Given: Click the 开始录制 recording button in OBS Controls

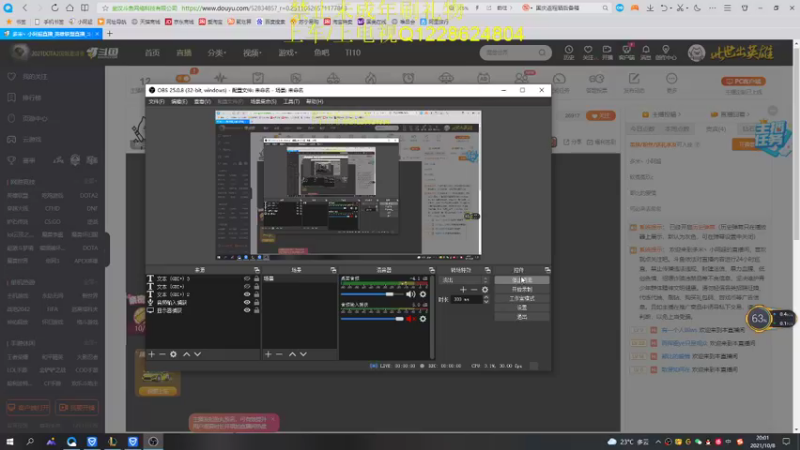Looking at the screenshot, I should pyautogui.click(x=522, y=289).
